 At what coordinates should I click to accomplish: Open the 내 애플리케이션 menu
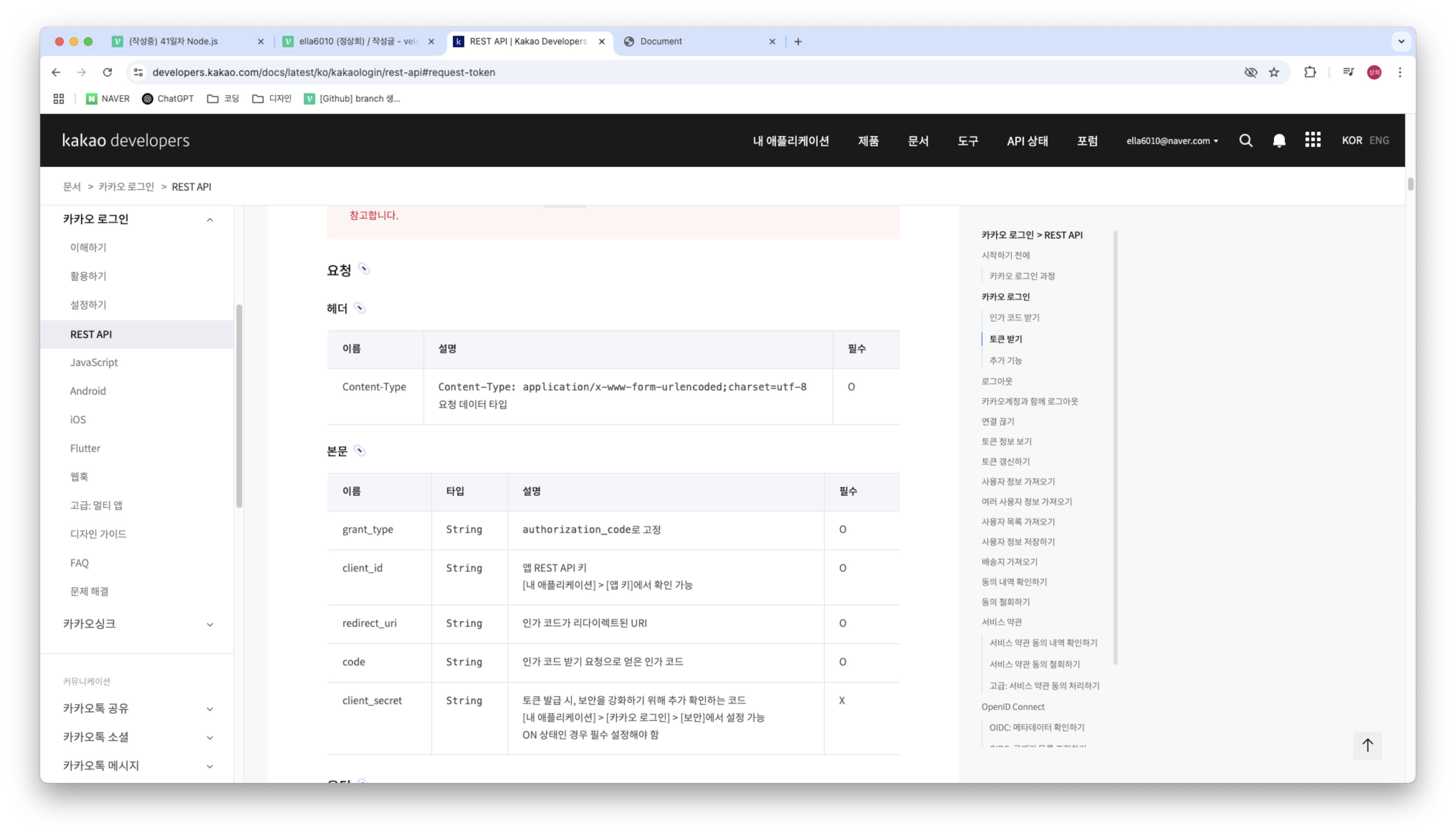pyautogui.click(x=791, y=141)
